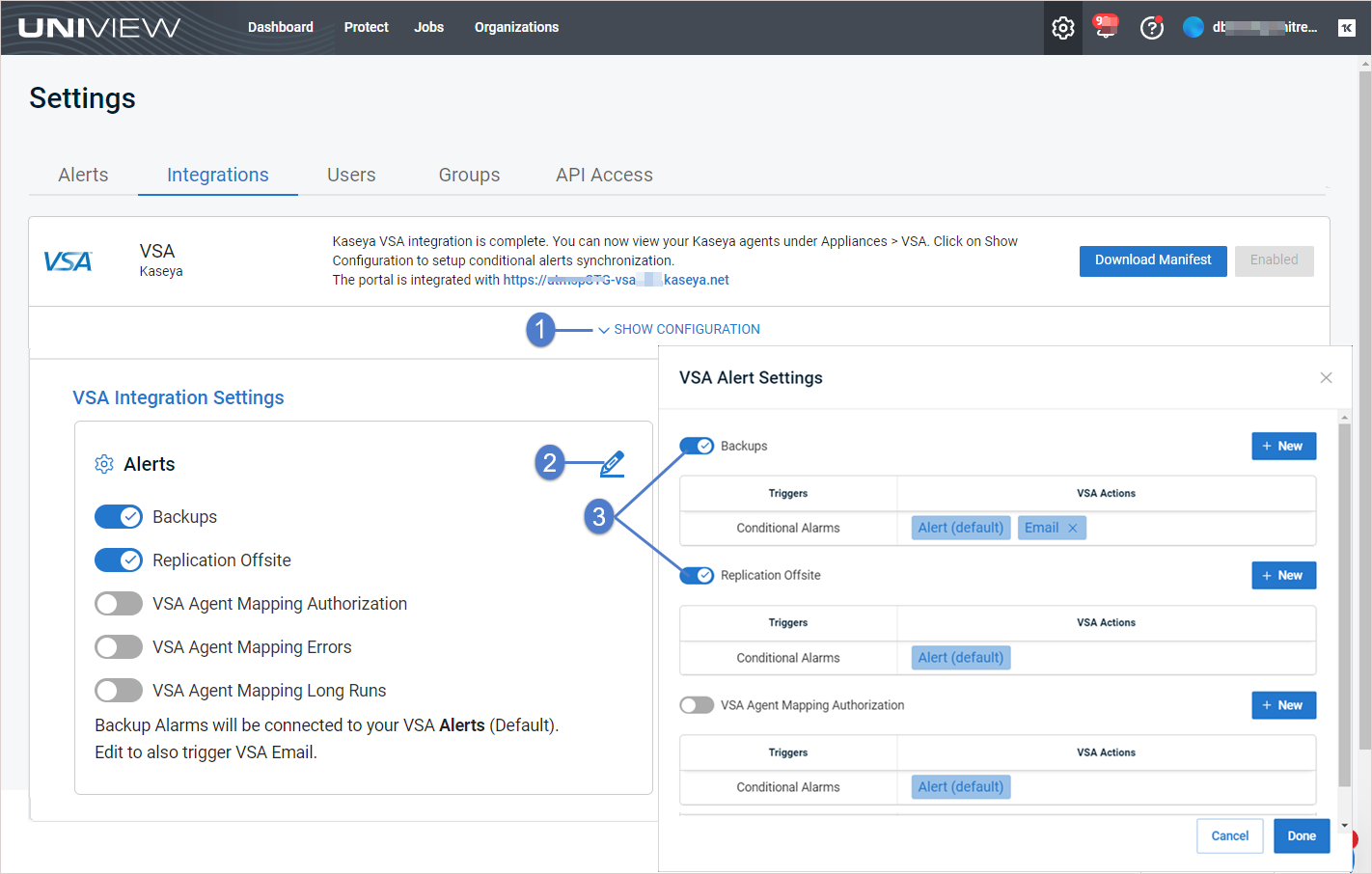Screen dimensions: 1372x874
Task: Click the VSA Integration Settings heading
Action: [x=178, y=397]
